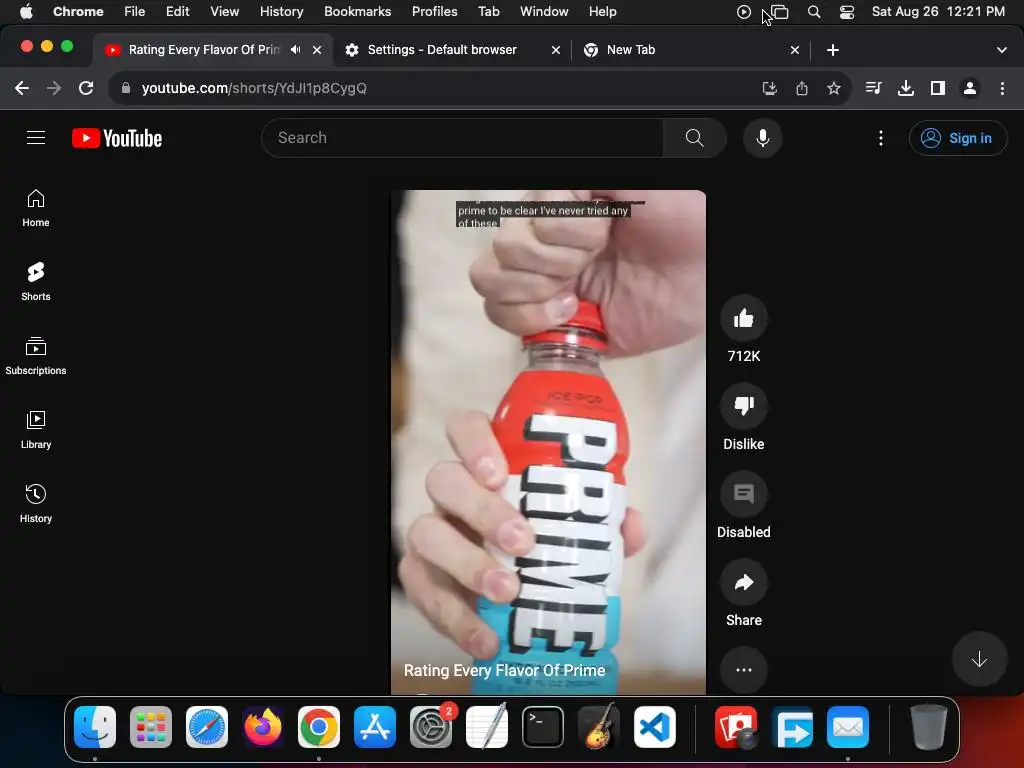Image resolution: width=1024 pixels, height=768 pixels.
Task: Open Shorts in the sidebar
Action: point(36,282)
